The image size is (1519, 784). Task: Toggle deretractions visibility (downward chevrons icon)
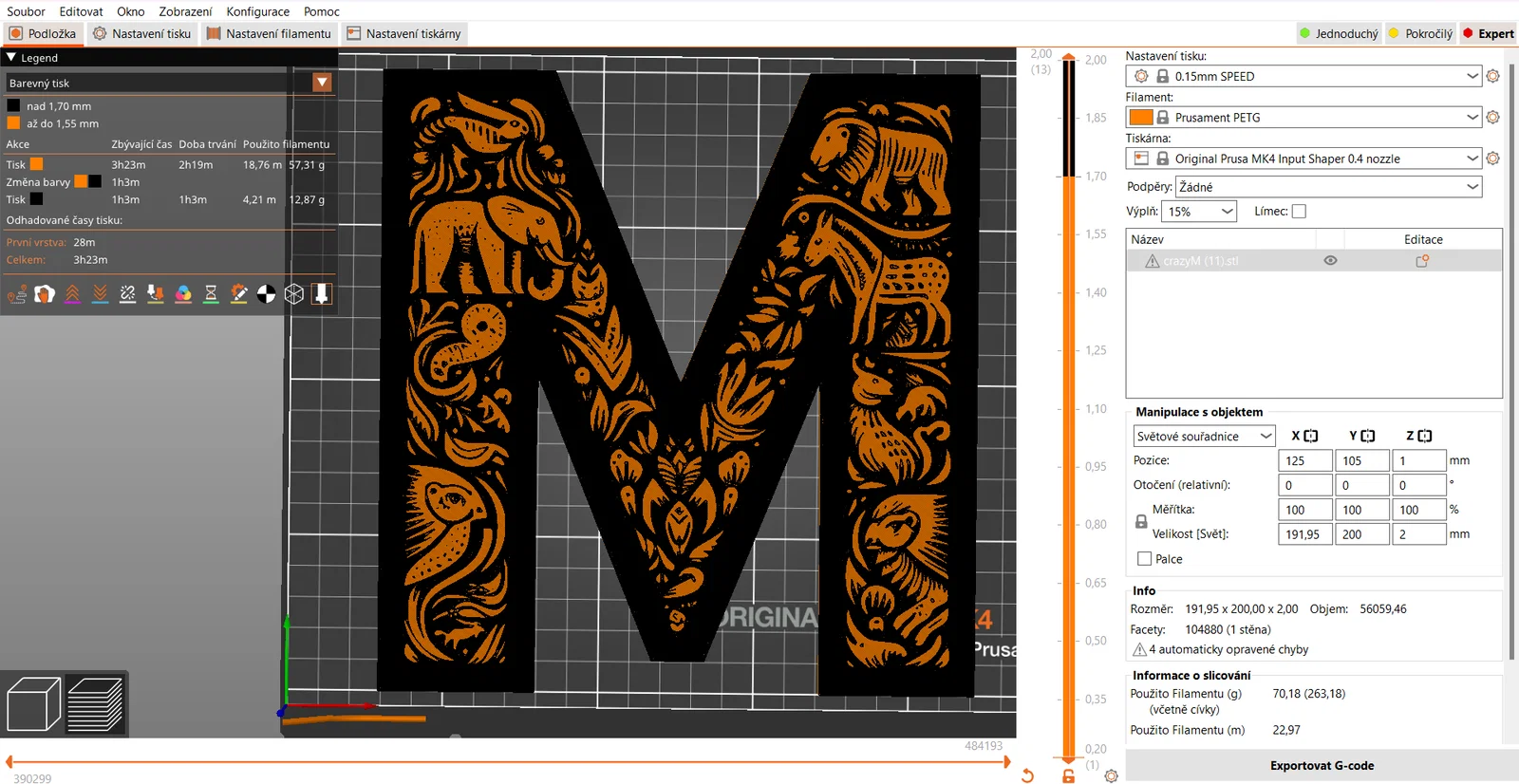[x=100, y=294]
